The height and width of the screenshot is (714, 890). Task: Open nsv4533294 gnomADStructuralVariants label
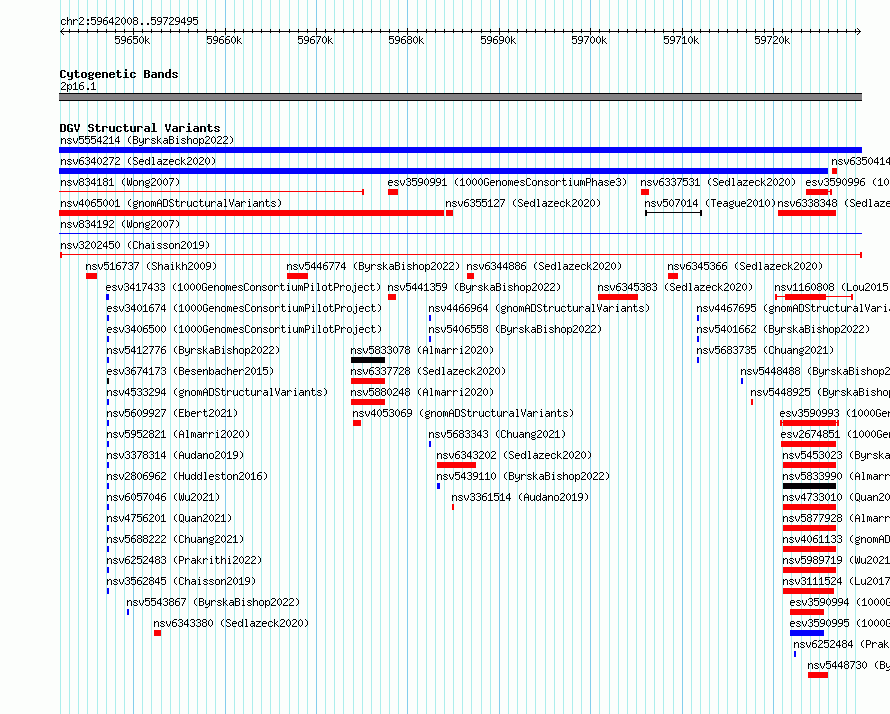217,392
